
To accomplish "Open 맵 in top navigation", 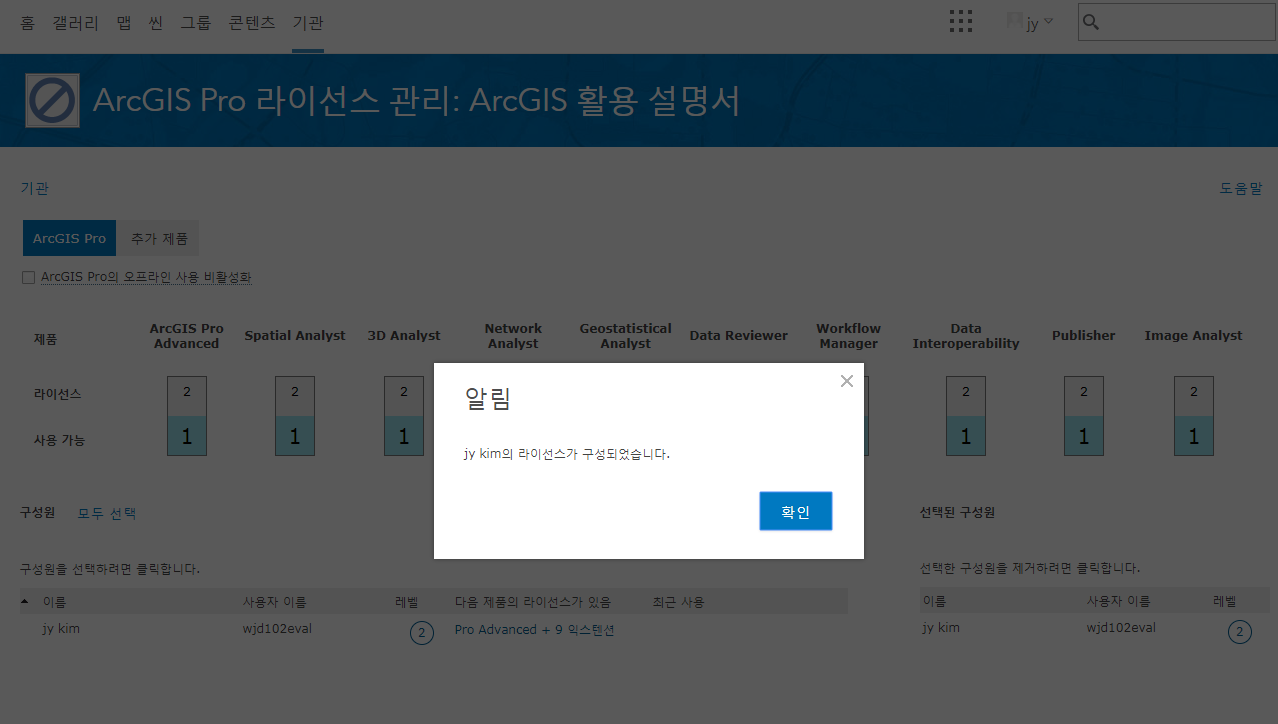I will coord(124,22).
